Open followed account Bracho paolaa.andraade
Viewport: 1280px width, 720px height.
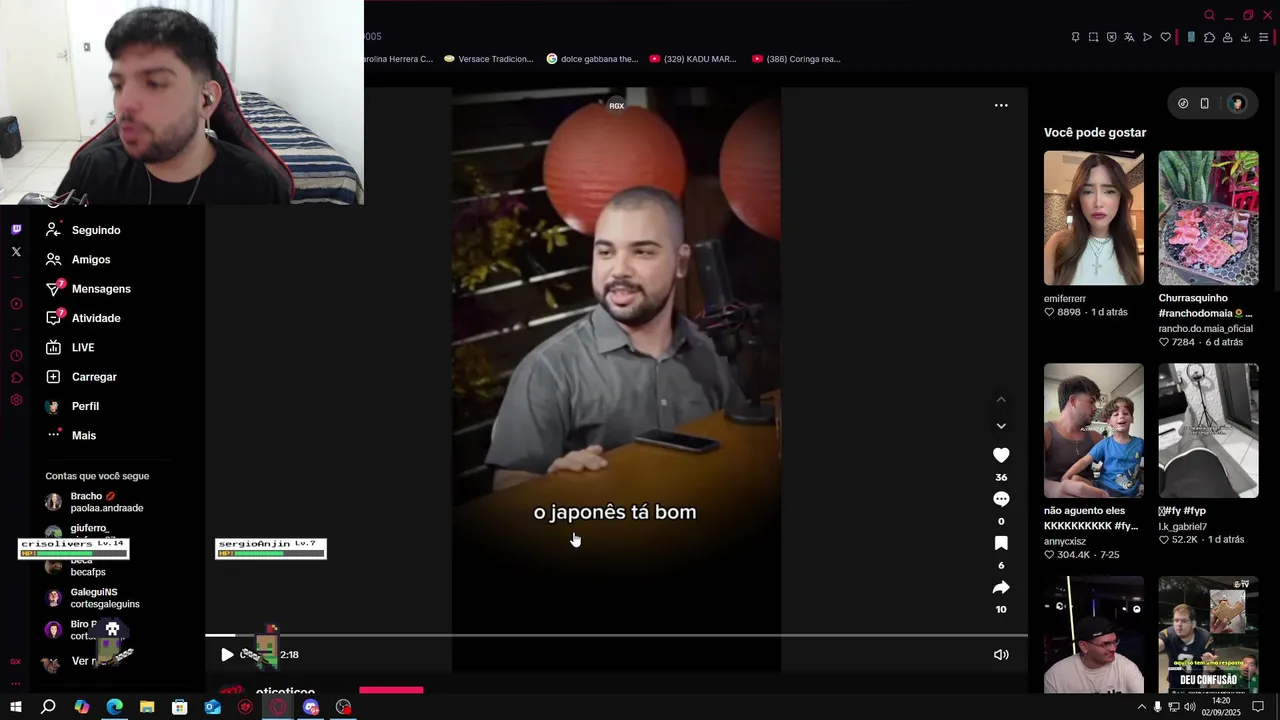pyautogui.click(x=95, y=502)
